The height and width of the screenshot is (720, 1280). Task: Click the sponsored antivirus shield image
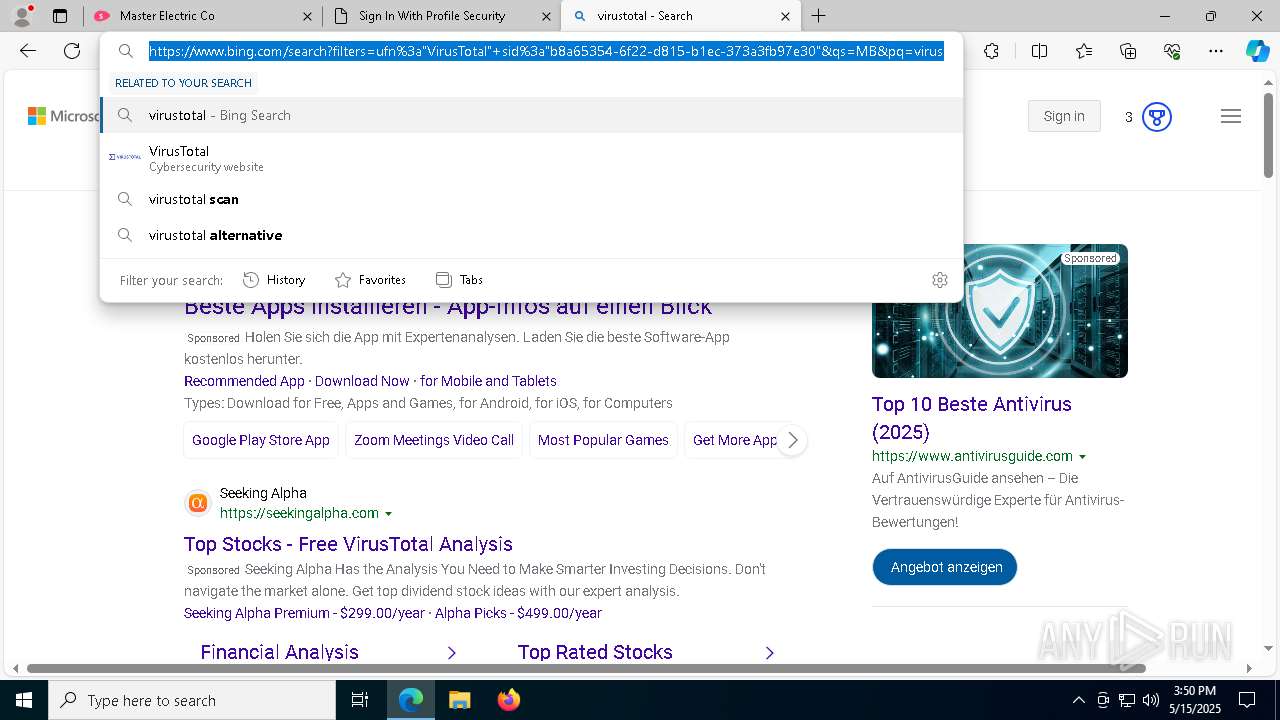(x=1000, y=311)
